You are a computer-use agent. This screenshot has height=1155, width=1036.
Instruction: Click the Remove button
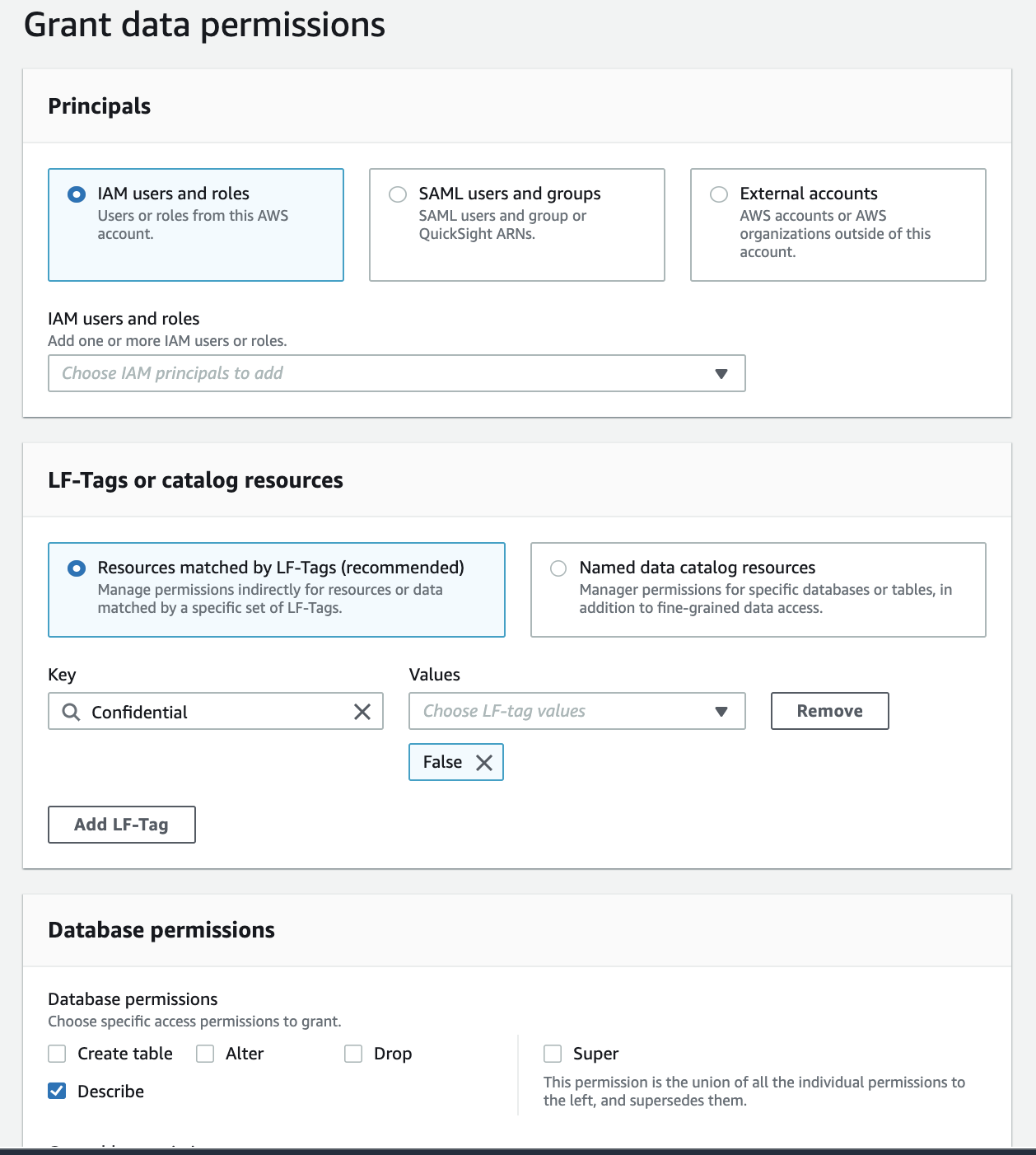[829, 711]
